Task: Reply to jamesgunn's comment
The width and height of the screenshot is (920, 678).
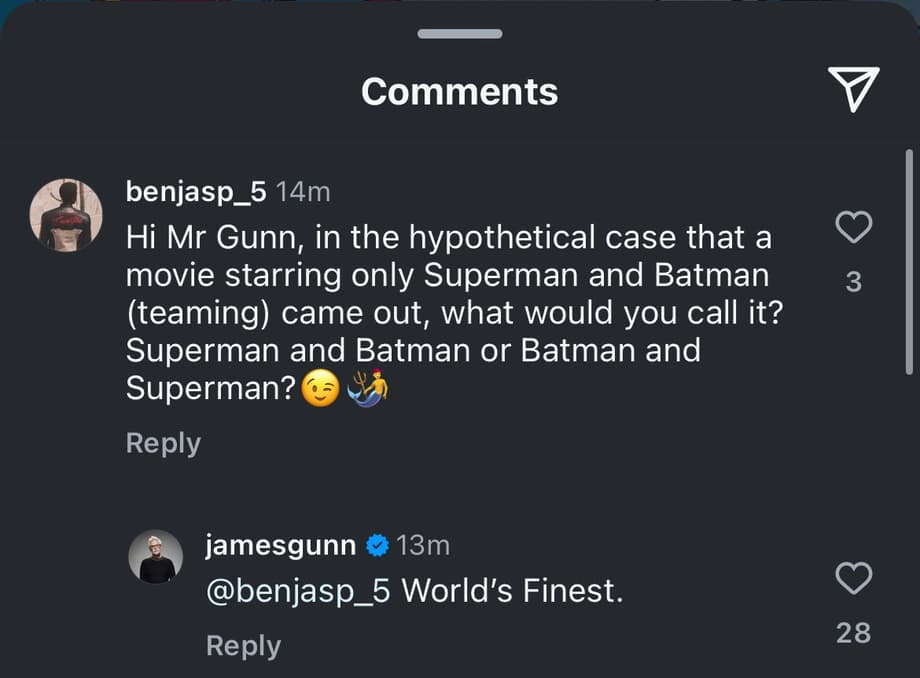Action: 243,646
